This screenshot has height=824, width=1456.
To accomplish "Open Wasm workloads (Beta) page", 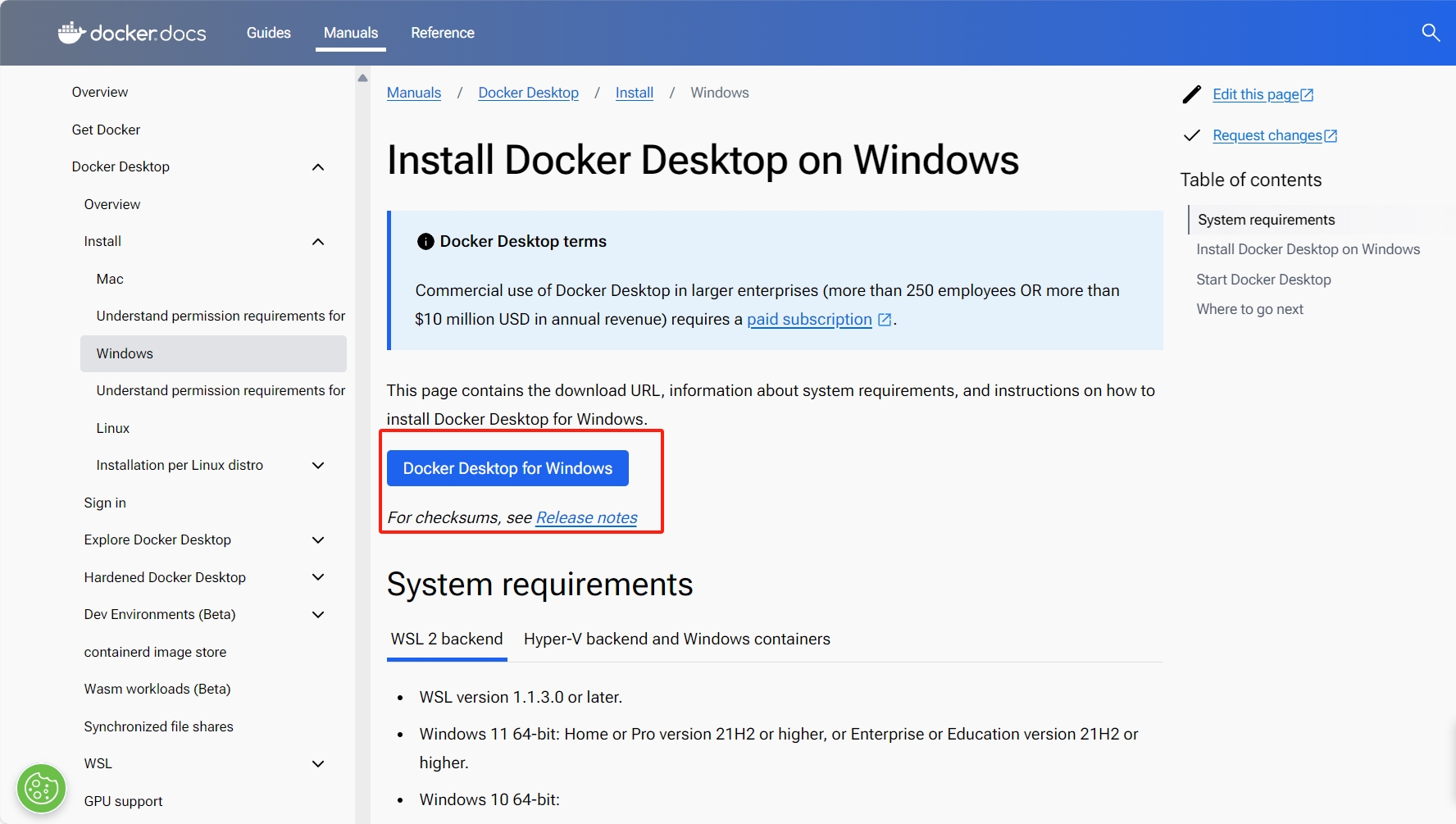I will click(x=157, y=689).
